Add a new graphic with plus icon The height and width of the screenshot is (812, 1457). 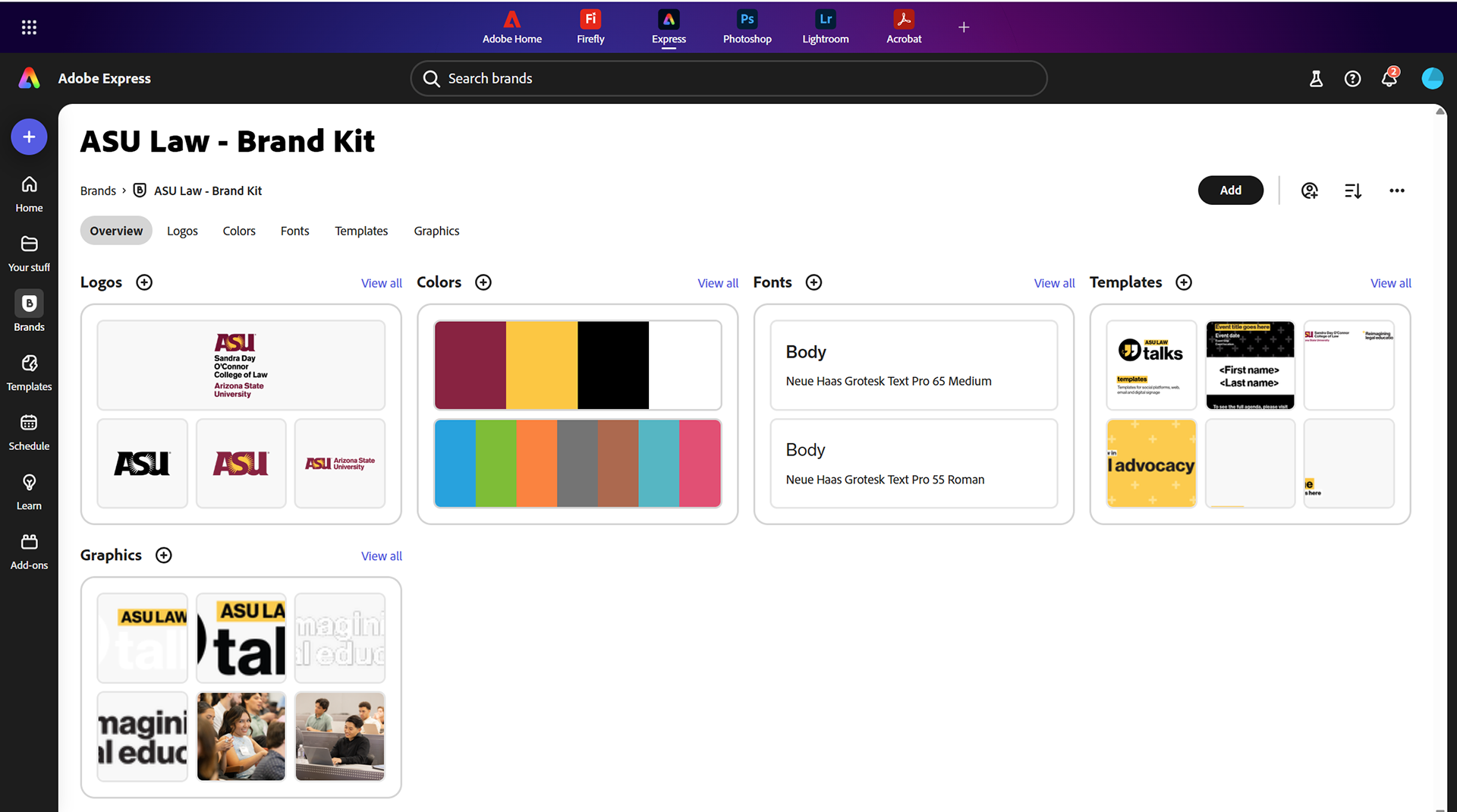pyautogui.click(x=163, y=555)
